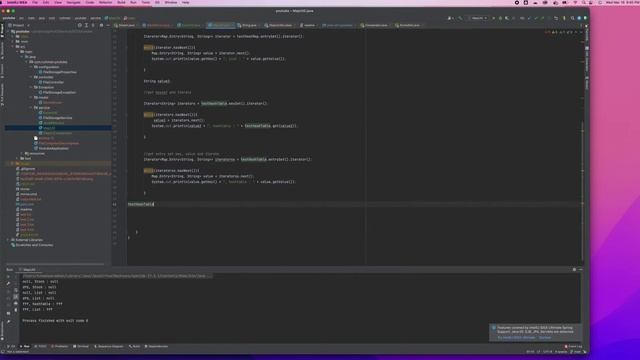
Task: Toggle Project tool window stripe button on left
Action: (x=2, y=31)
